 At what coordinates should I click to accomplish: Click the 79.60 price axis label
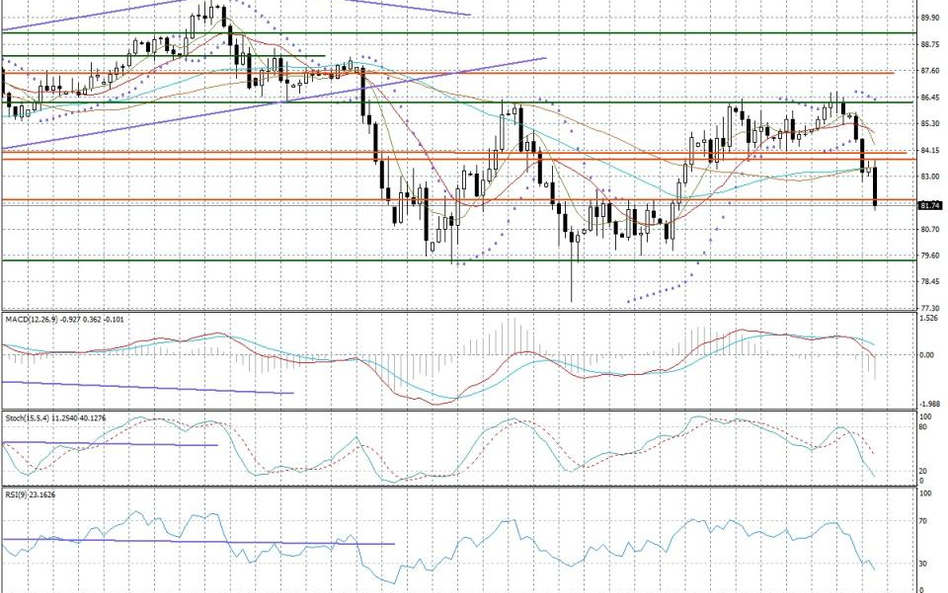[929, 256]
